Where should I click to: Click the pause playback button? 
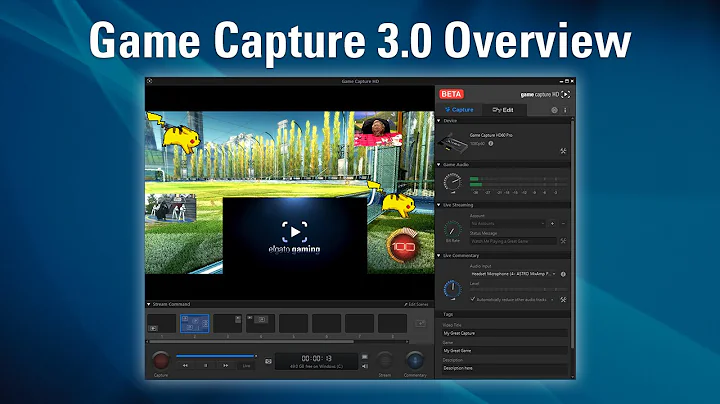pyautogui.click(x=205, y=366)
